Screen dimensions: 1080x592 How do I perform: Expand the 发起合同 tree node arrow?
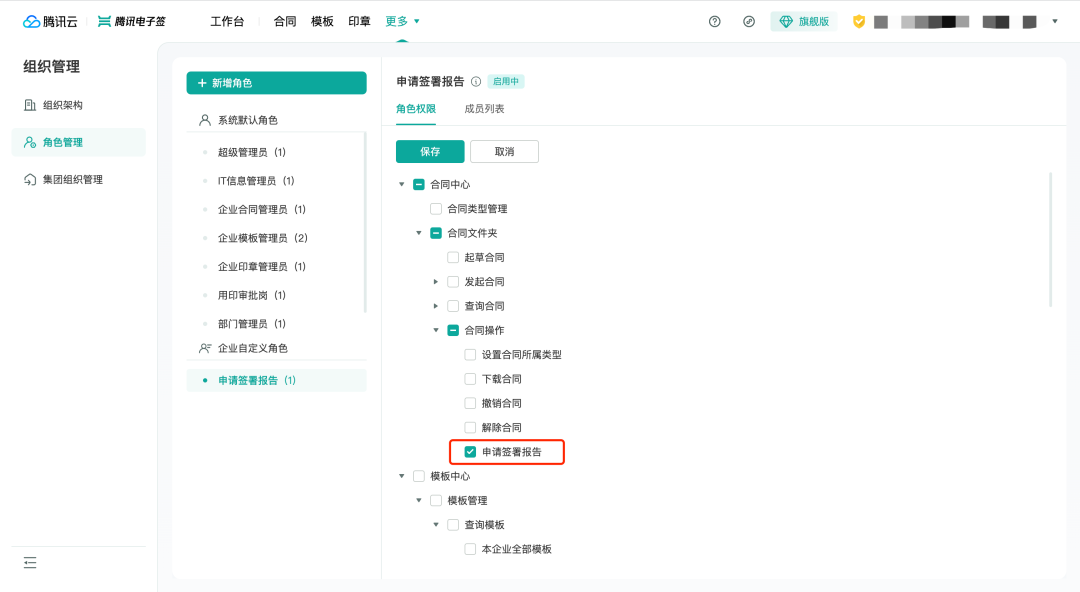point(436,281)
